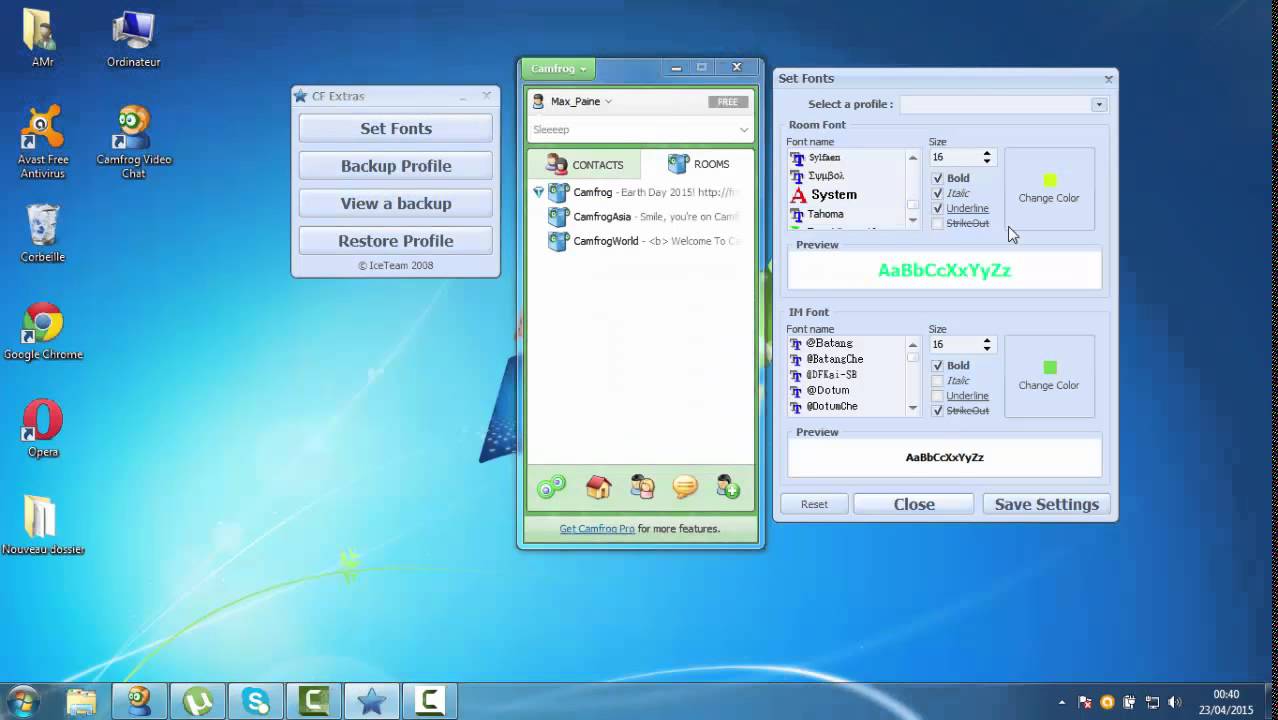Enable IM Font Underline checkbox
Screen dimensions: 1278x720
[x=937, y=395]
